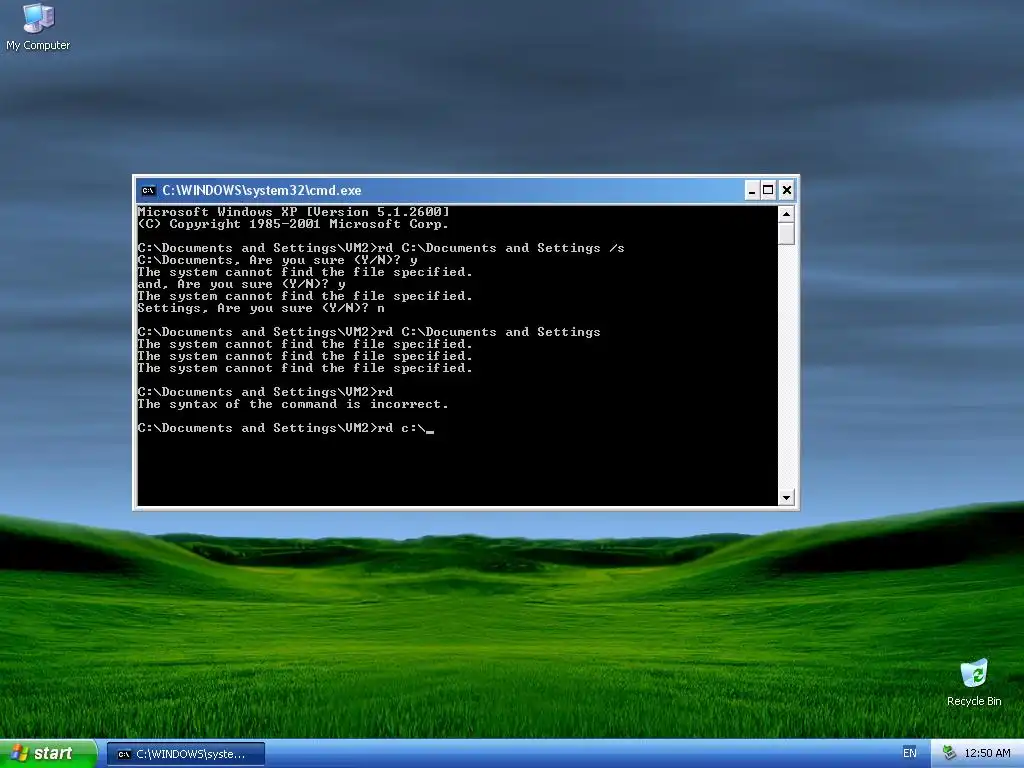The height and width of the screenshot is (768, 1024).
Task: Open the My Computer desktop icon
Action: click(38, 26)
